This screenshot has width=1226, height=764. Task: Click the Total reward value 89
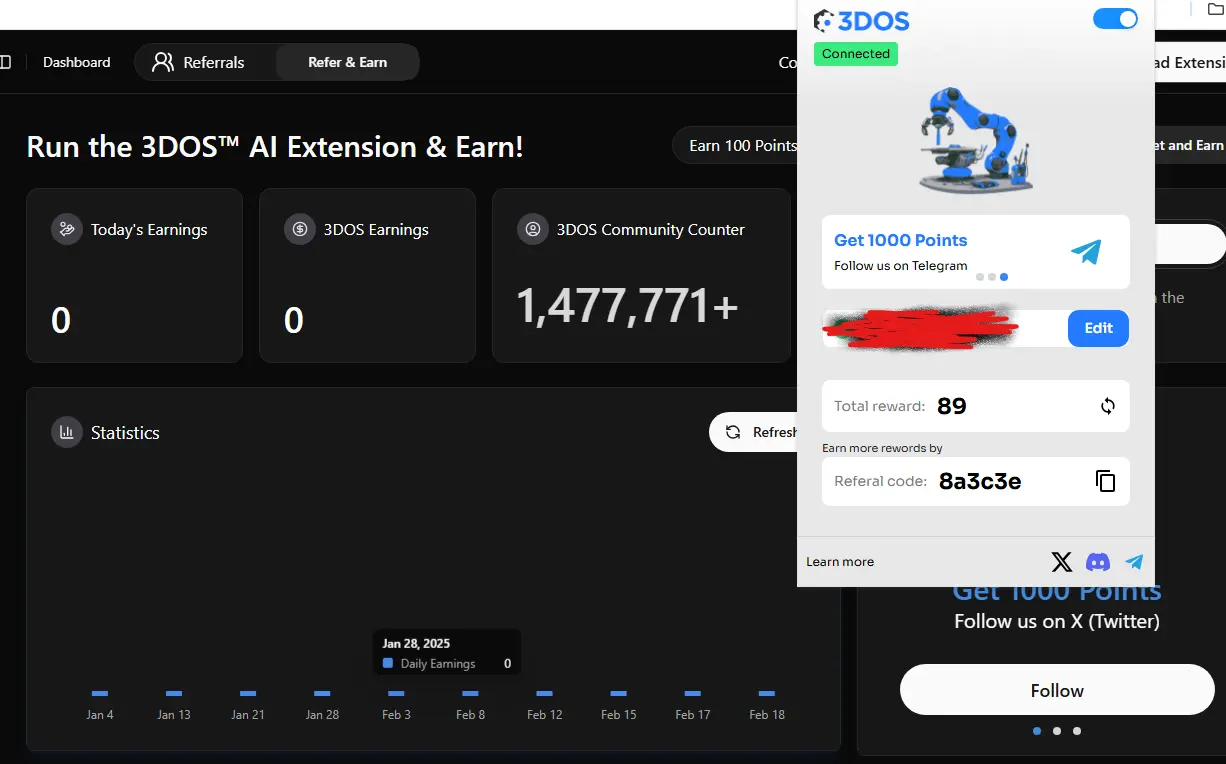[x=952, y=406]
